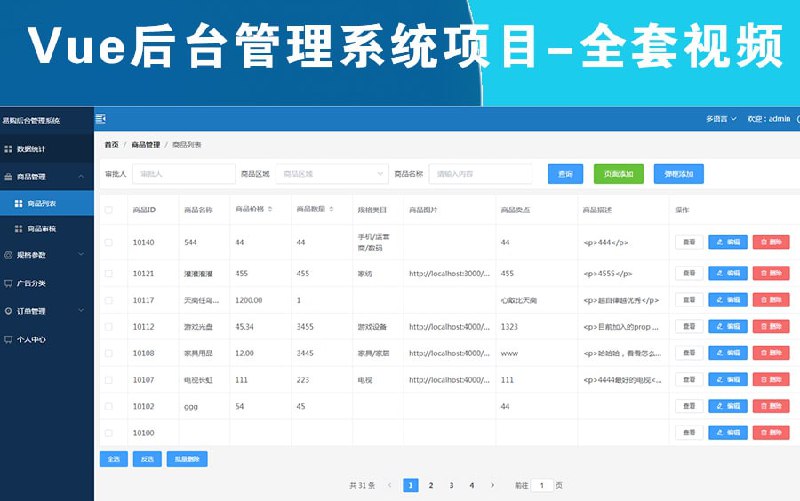Screen dimensions: 800x501
Task: Expand the 订单管理 menu with its chevron
Action: click(x=81, y=311)
